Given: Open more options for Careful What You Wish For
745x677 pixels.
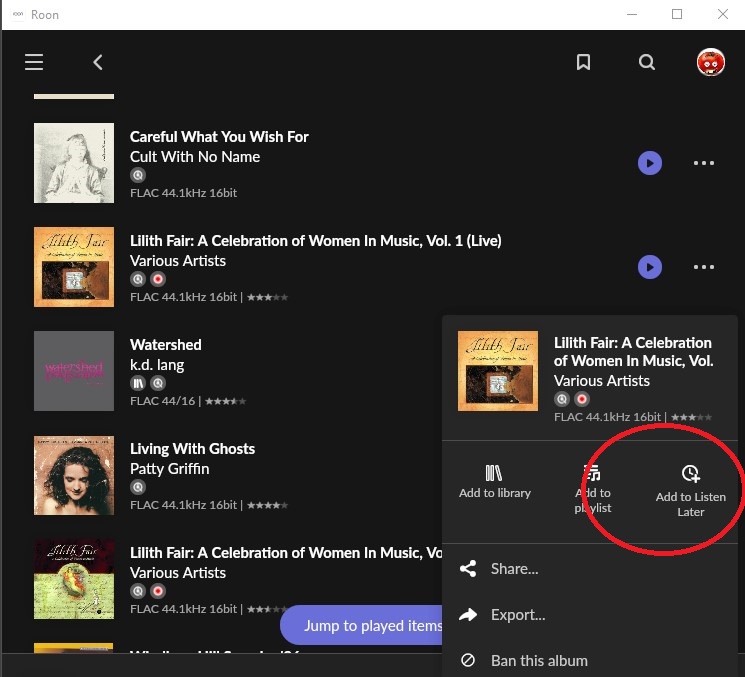Looking at the screenshot, I should [704, 163].
